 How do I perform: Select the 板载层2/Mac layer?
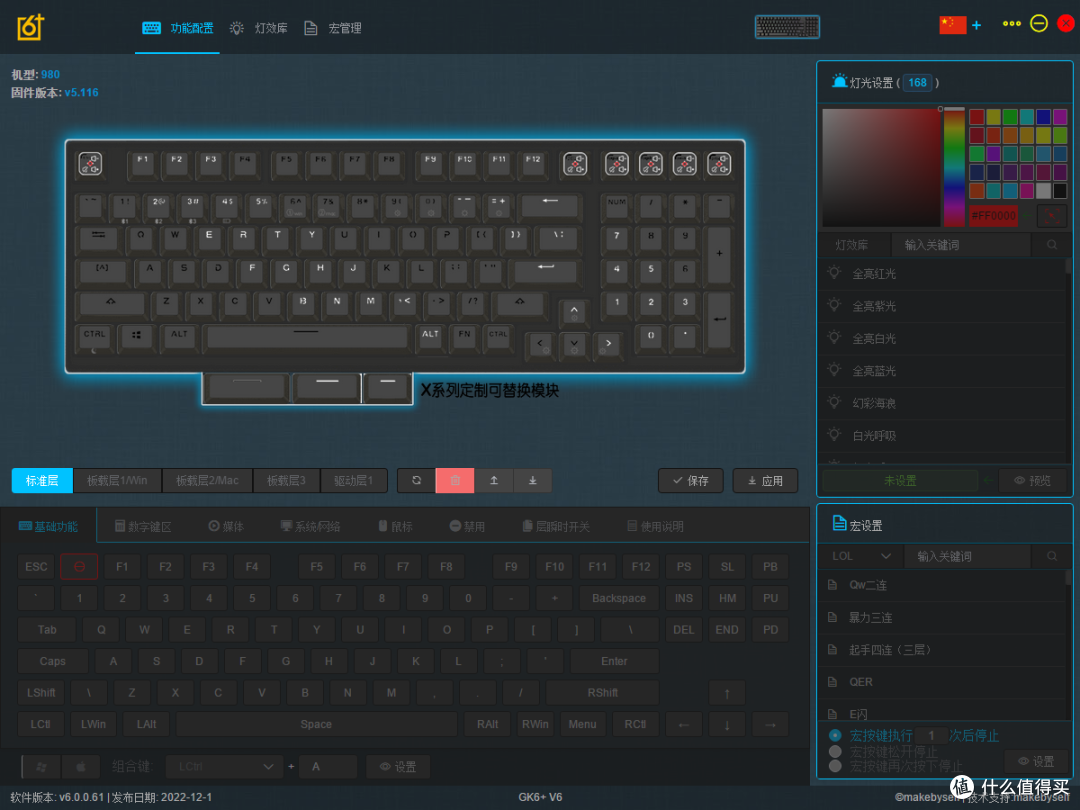click(x=207, y=480)
